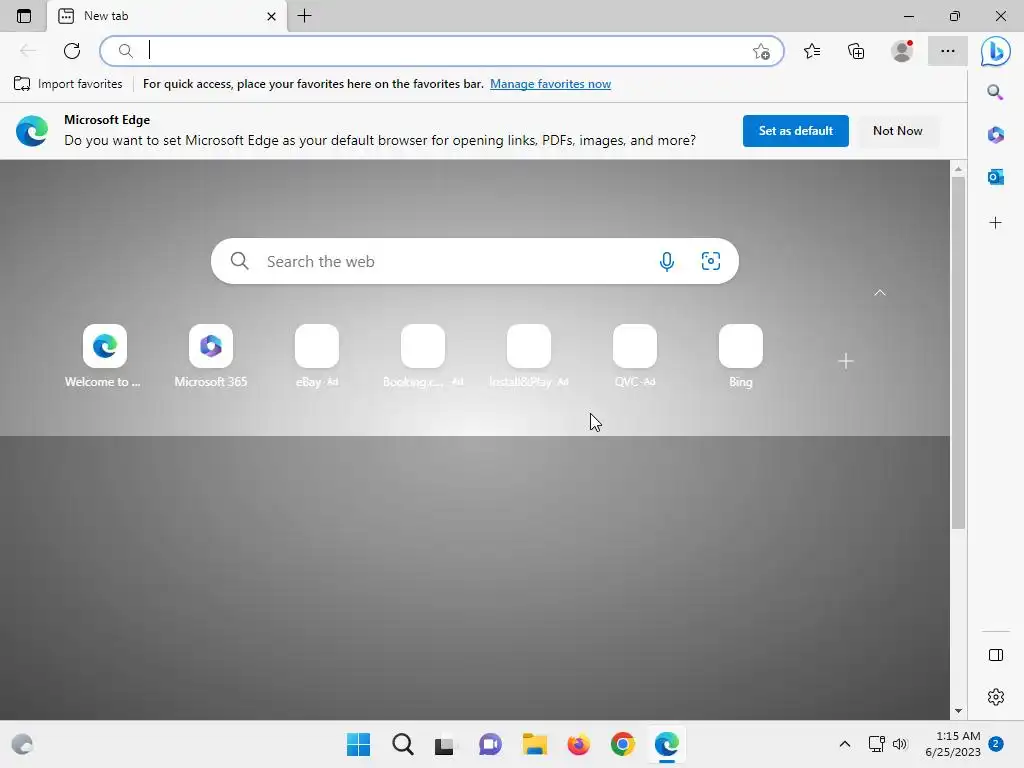The height and width of the screenshot is (768, 1024).
Task: Launch Chat from the taskbar
Action: (x=490, y=744)
